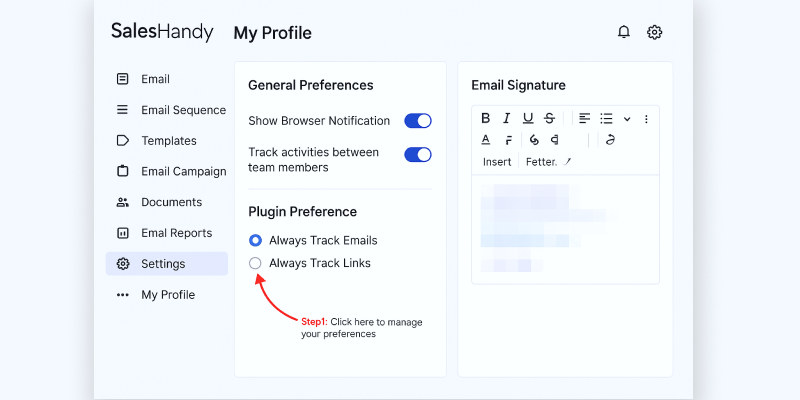Image resolution: width=800 pixels, height=400 pixels.
Task: Click inside the Email Signature text area
Action: point(565,230)
